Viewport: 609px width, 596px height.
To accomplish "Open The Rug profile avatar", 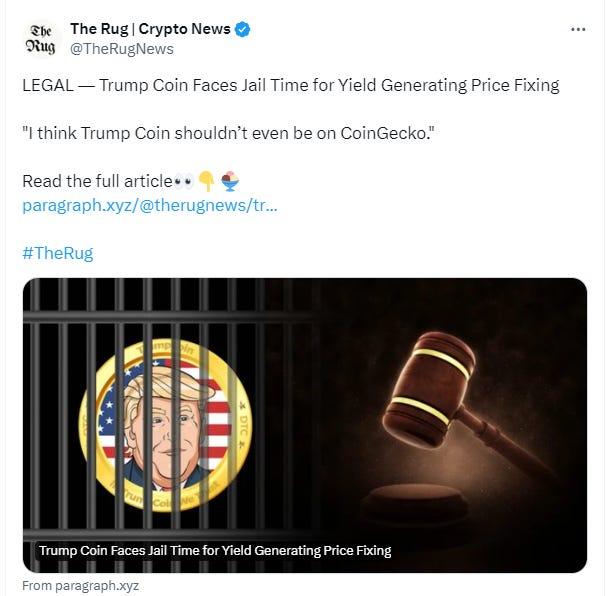I will (40, 39).
